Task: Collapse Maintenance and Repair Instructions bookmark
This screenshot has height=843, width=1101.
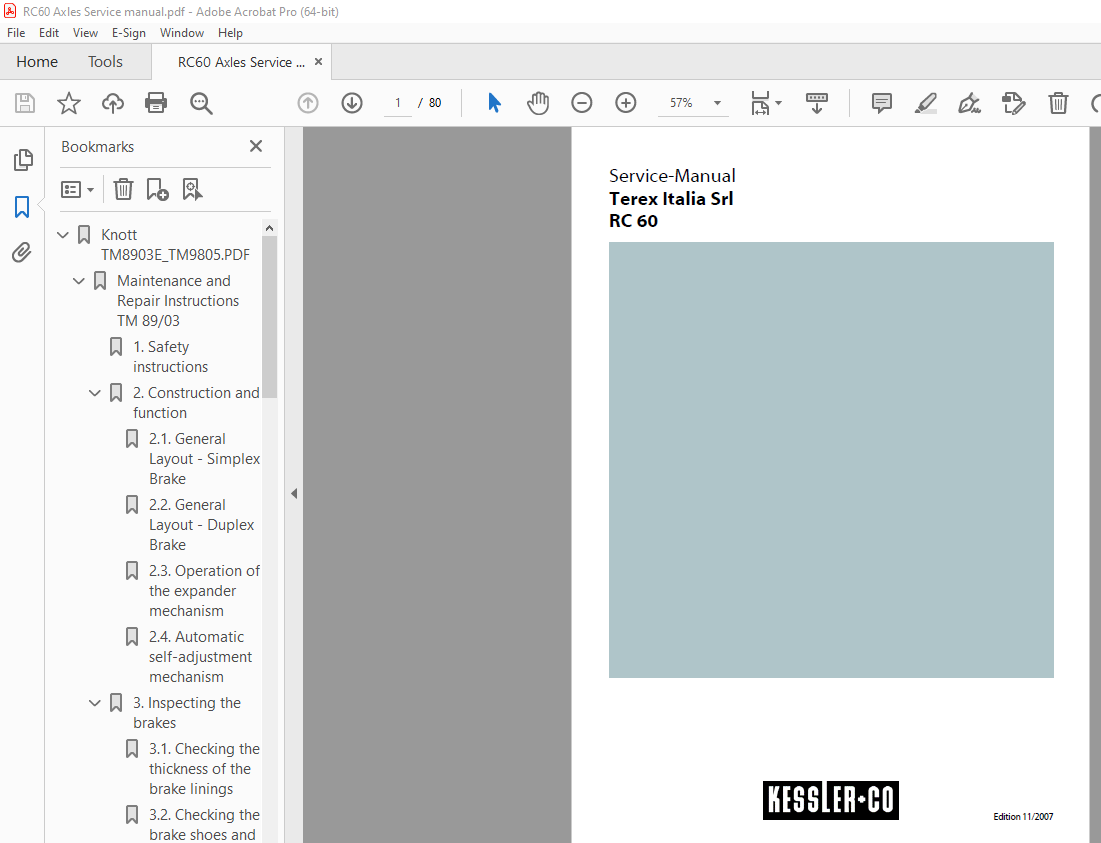Action: 79,281
